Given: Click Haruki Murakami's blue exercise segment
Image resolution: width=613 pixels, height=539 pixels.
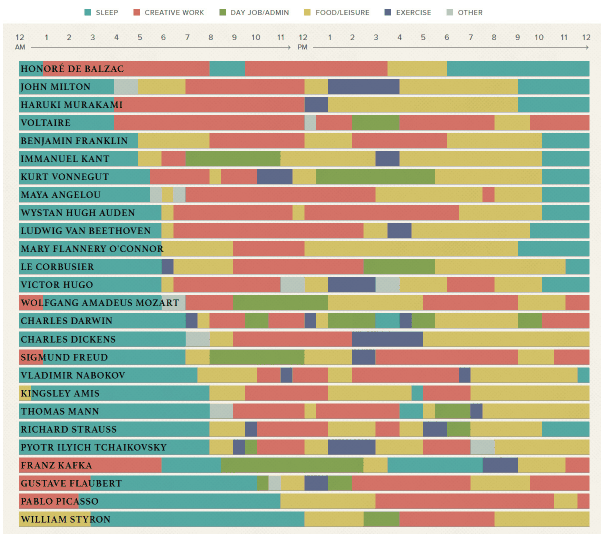Looking at the screenshot, I should click(x=316, y=105).
